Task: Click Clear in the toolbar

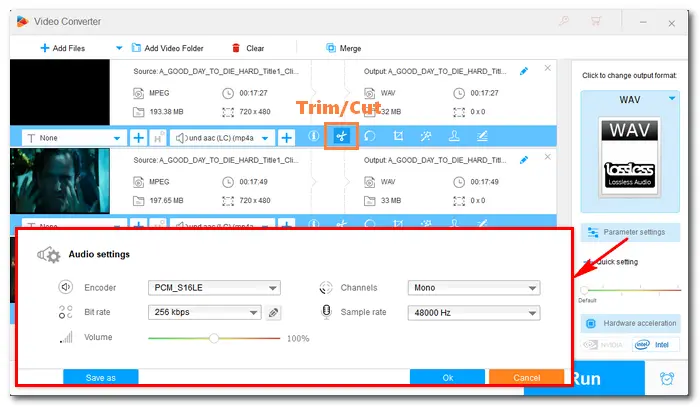Action: [x=248, y=48]
